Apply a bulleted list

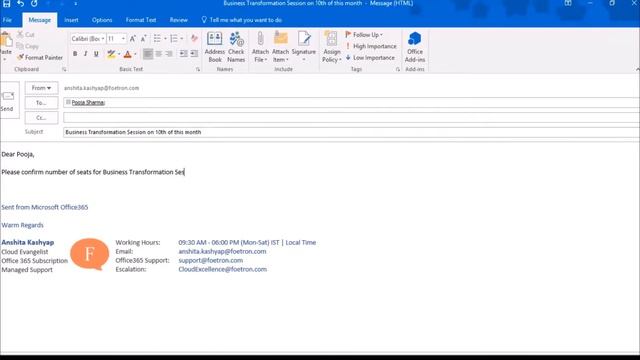(x=157, y=39)
